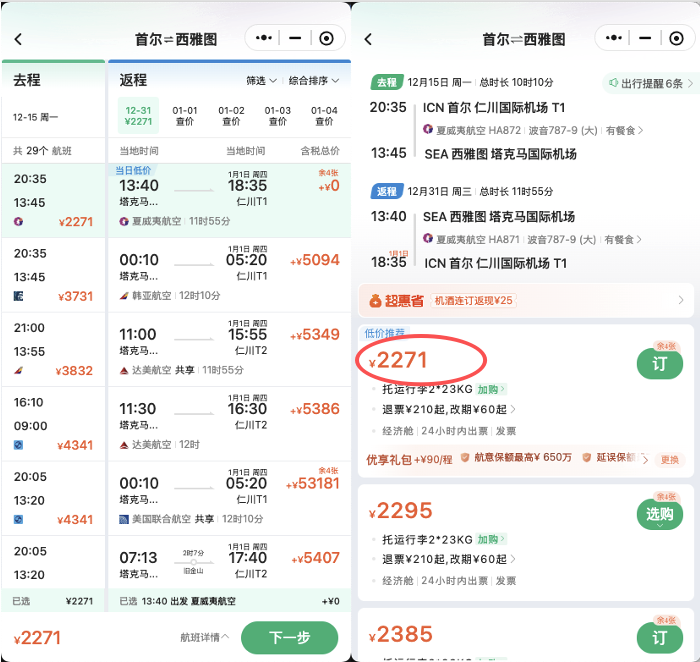The width and height of the screenshot is (700, 662).
Task: Expand 超惠省 banner chevron arrow
Action: (x=681, y=300)
